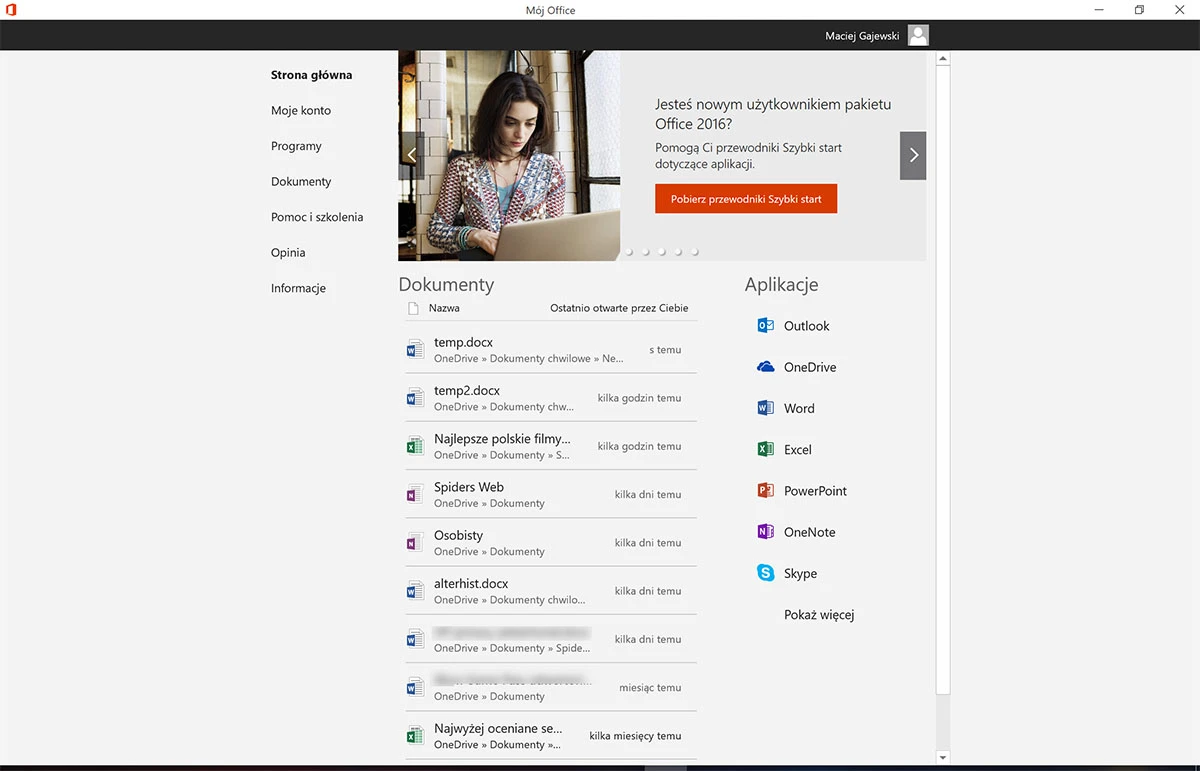The width and height of the screenshot is (1200, 771).
Task: Click Pobierz przewodniki Szybki start button
Action: click(746, 199)
